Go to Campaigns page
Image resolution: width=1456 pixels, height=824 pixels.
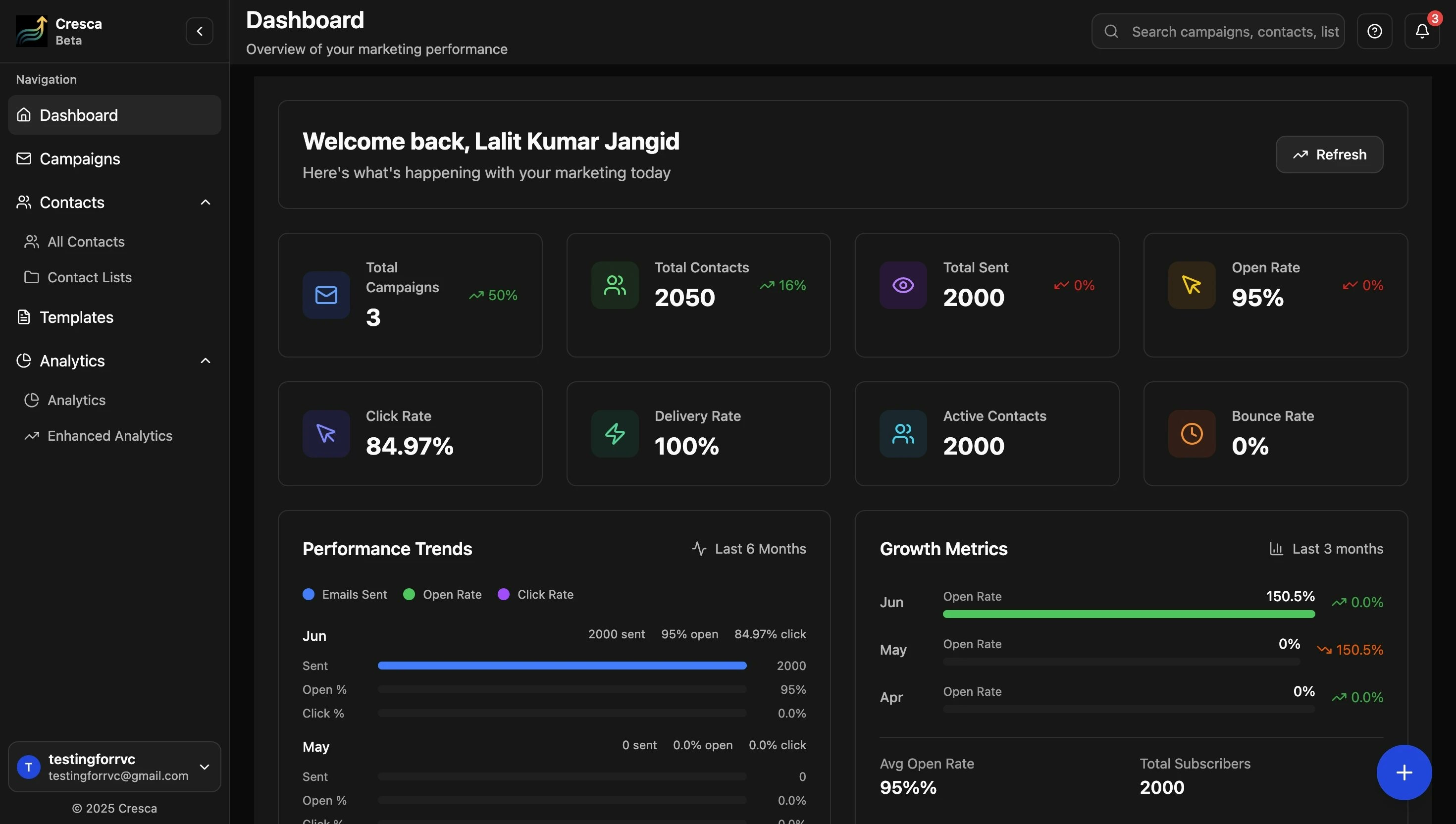click(x=114, y=158)
